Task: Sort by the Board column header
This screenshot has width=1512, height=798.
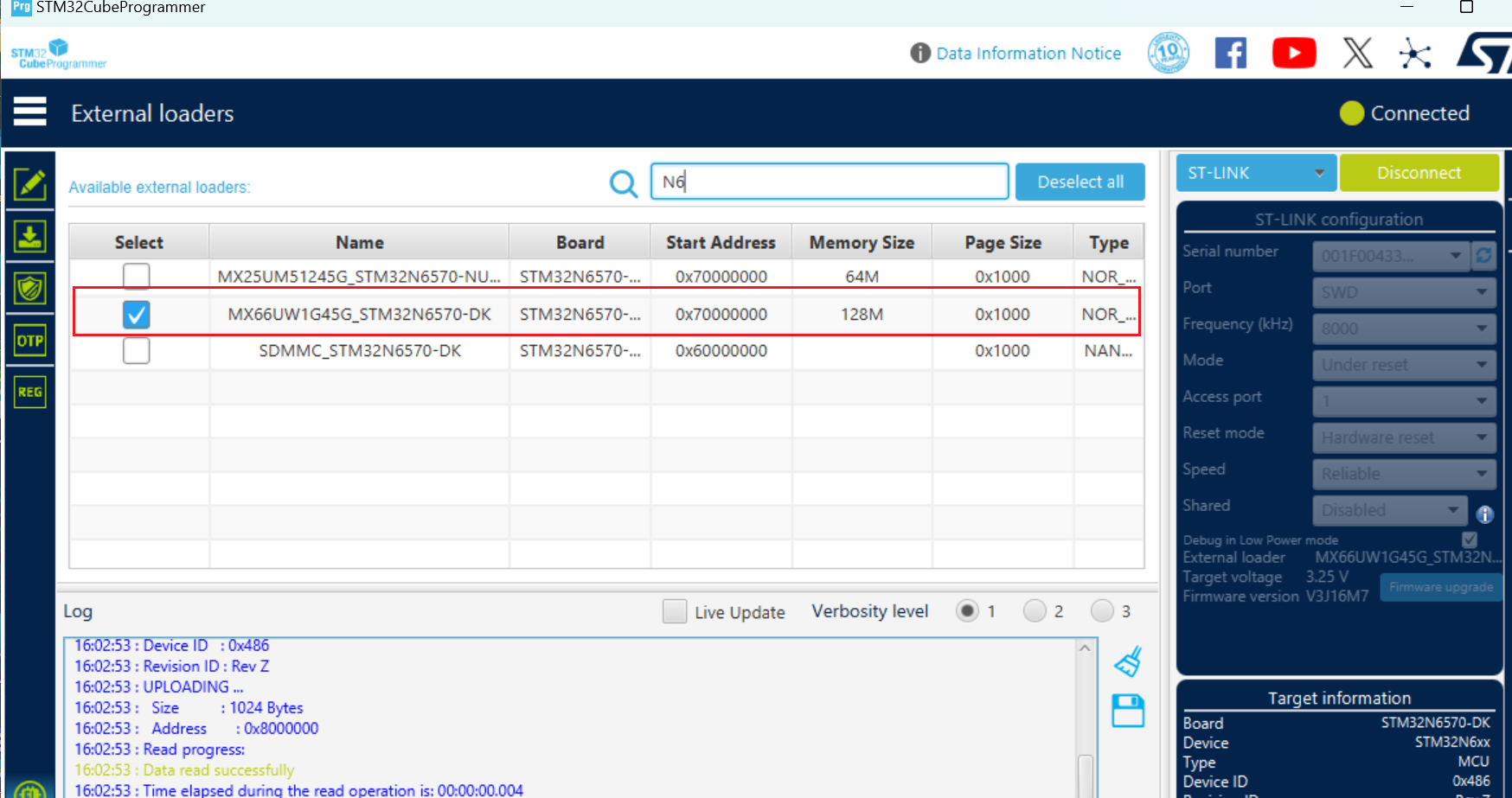Action: point(580,242)
